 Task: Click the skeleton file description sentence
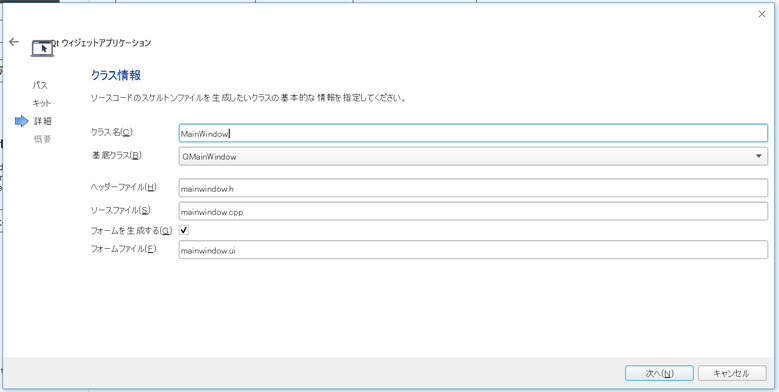[x=248, y=98]
